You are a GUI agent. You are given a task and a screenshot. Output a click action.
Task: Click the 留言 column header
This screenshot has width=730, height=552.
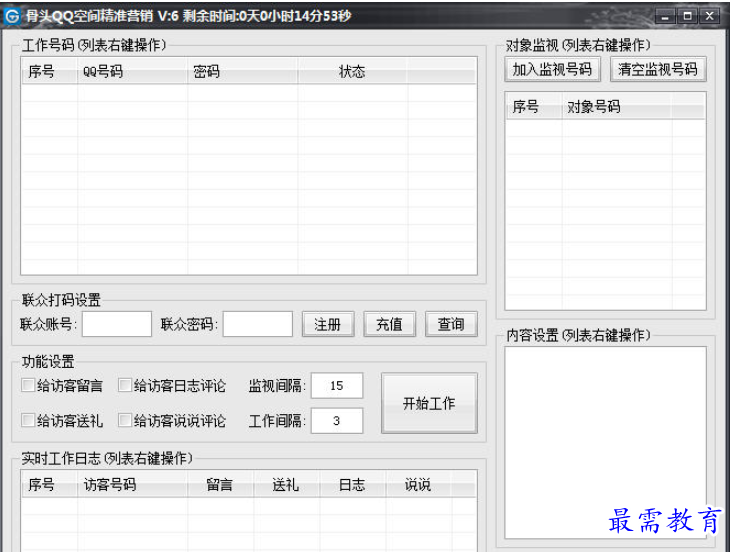(x=221, y=485)
